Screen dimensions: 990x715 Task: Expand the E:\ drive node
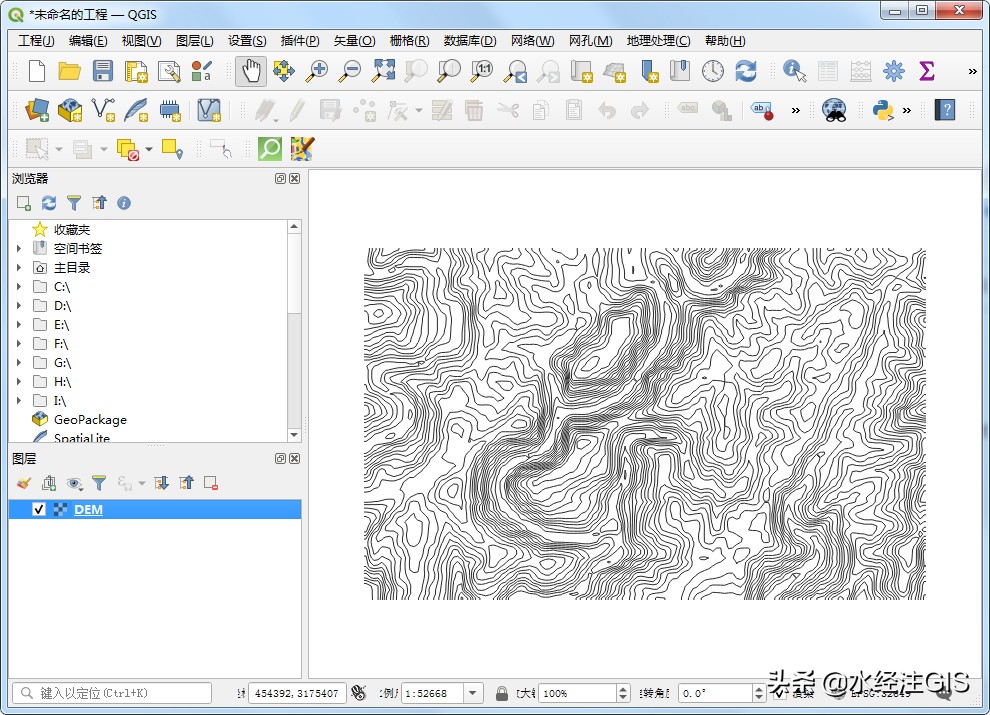(x=19, y=324)
